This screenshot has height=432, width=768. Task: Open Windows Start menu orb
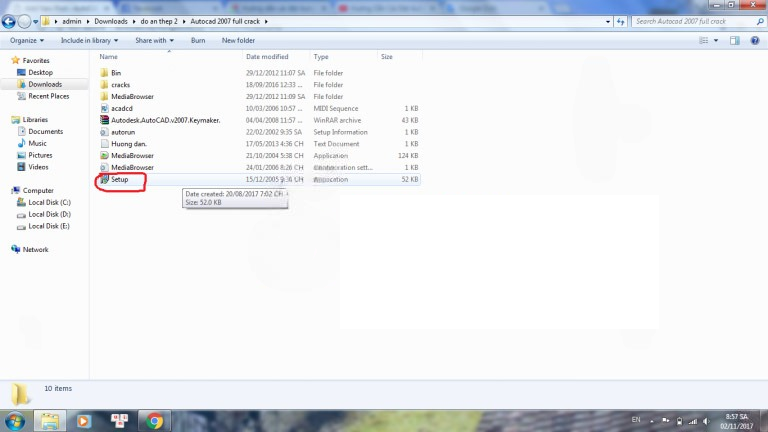click(x=15, y=421)
